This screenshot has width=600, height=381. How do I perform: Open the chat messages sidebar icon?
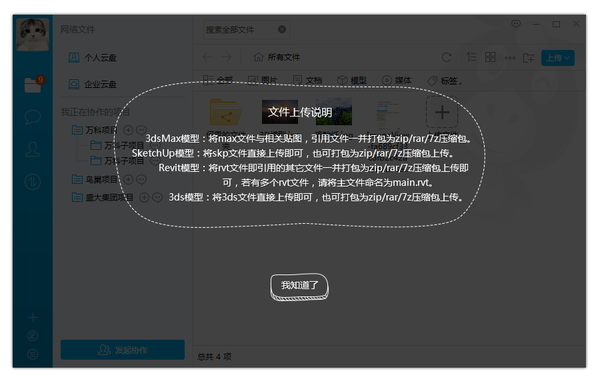pos(33,117)
